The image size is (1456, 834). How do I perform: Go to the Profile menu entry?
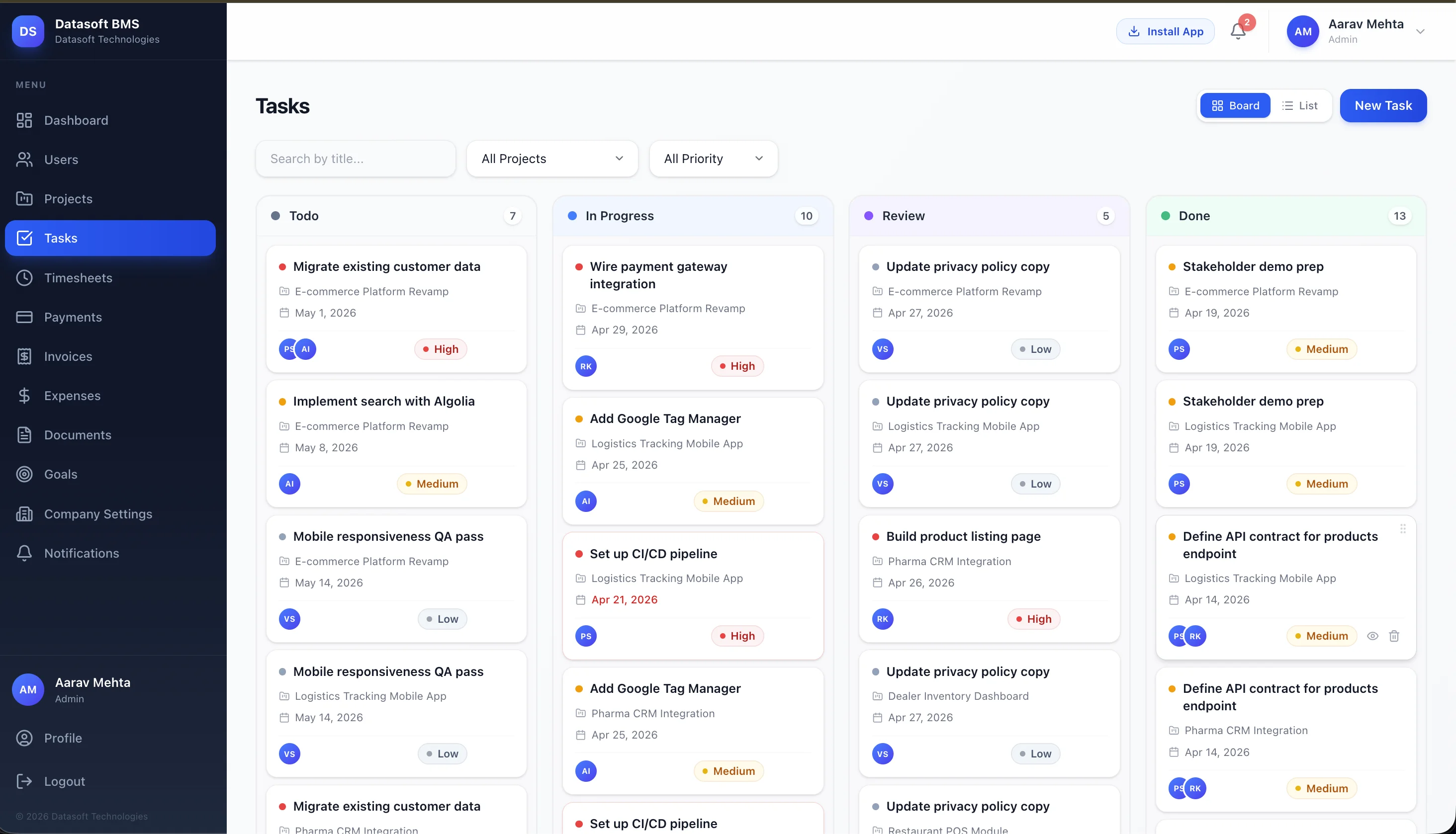point(63,739)
